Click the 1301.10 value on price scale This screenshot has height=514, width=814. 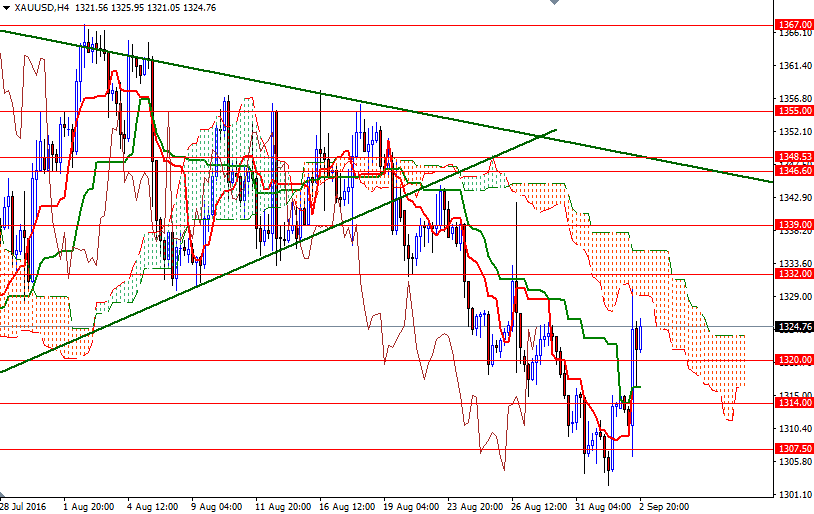coord(792,495)
